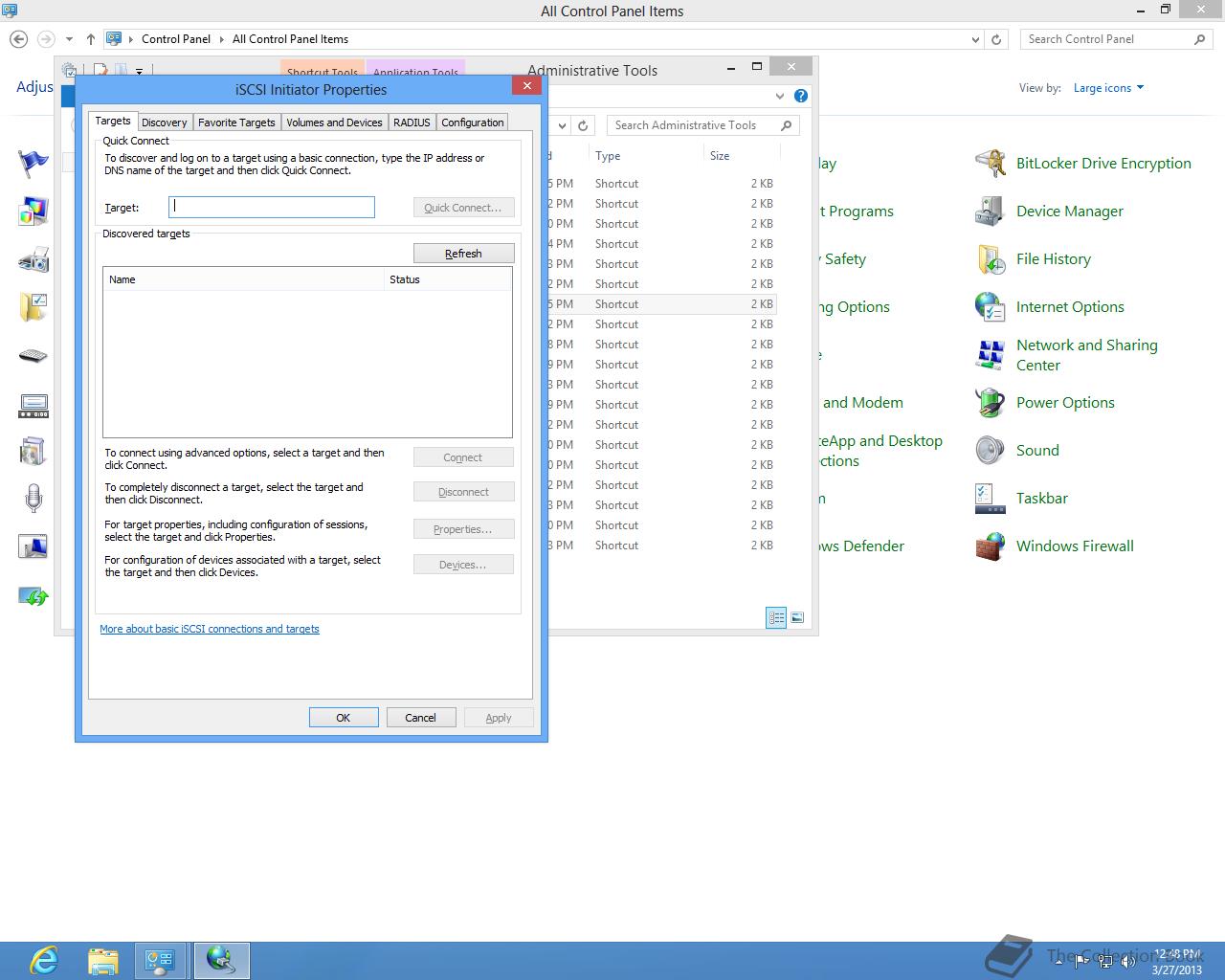Open the Action Center flag icon
The width and height of the screenshot is (1225, 980).
coord(33,164)
